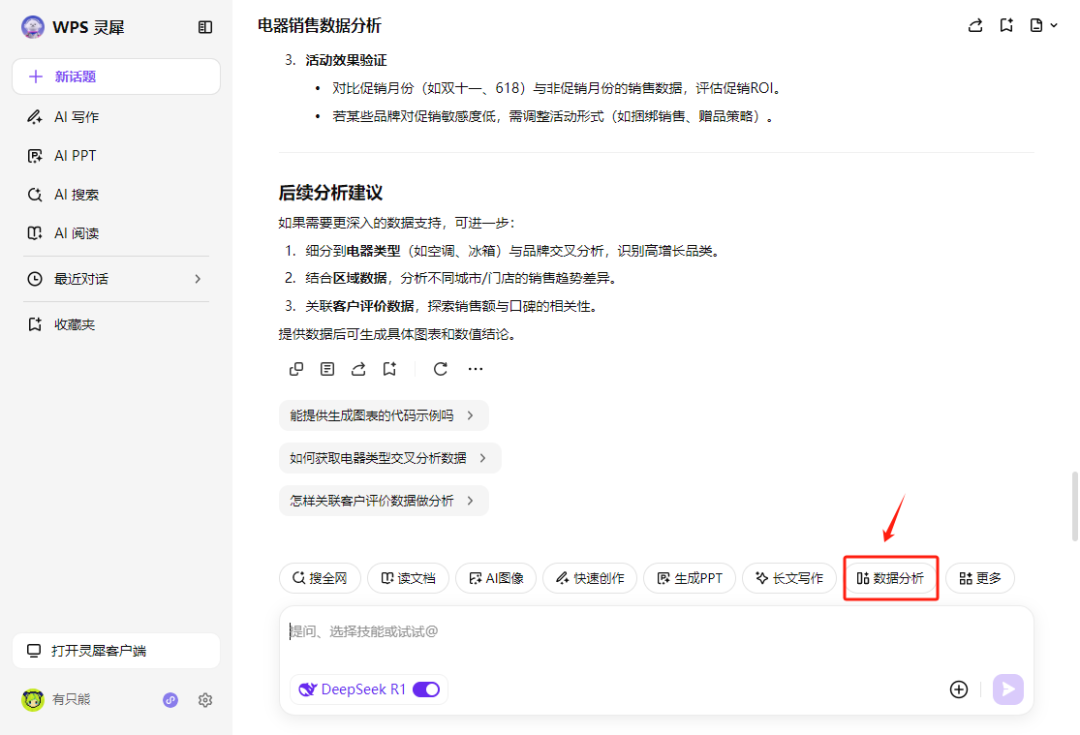Bookmark conversation icon at top right
This screenshot has width=1080, height=735.
1006,26
